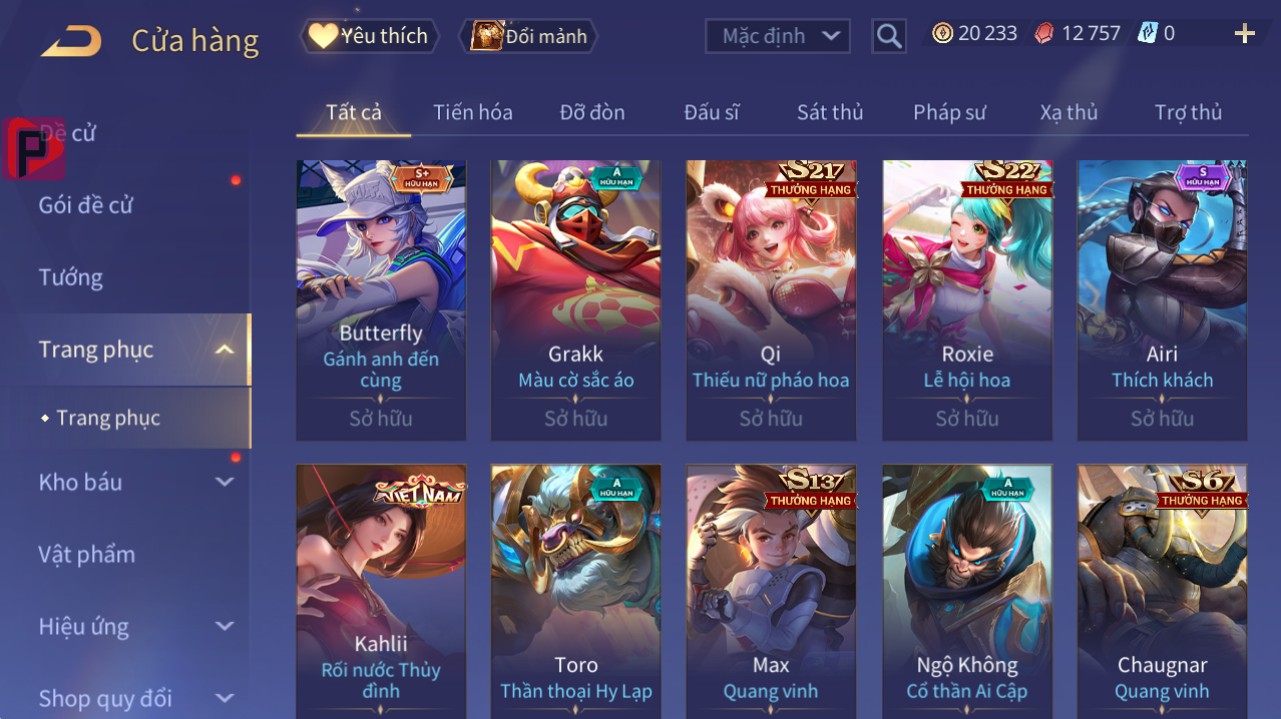Open Gói đề cử in sidebar
The image size is (1281, 719).
(86, 205)
